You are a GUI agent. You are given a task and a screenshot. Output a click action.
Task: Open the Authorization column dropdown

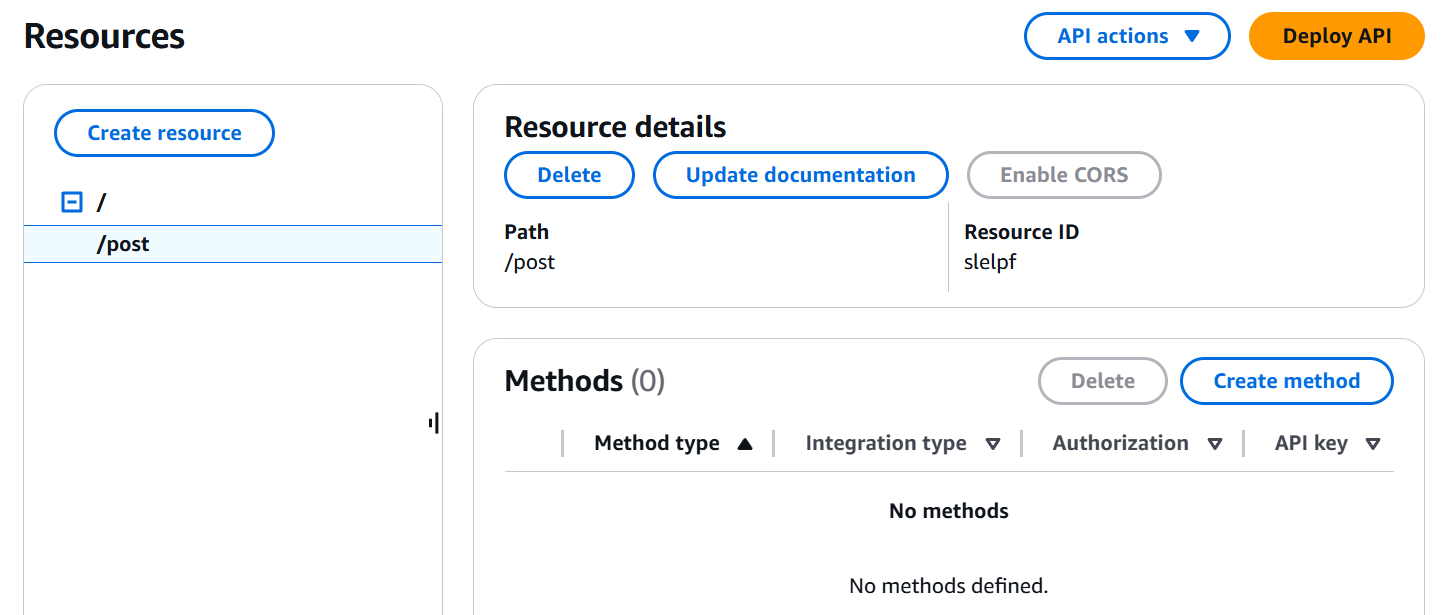pyautogui.click(x=1215, y=443)
